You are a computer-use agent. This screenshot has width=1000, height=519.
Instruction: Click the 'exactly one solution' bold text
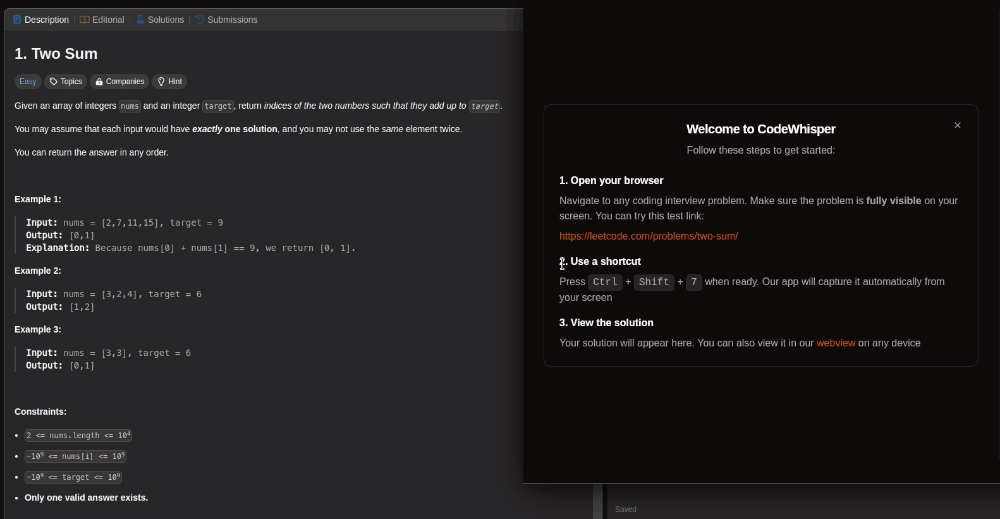235,129
